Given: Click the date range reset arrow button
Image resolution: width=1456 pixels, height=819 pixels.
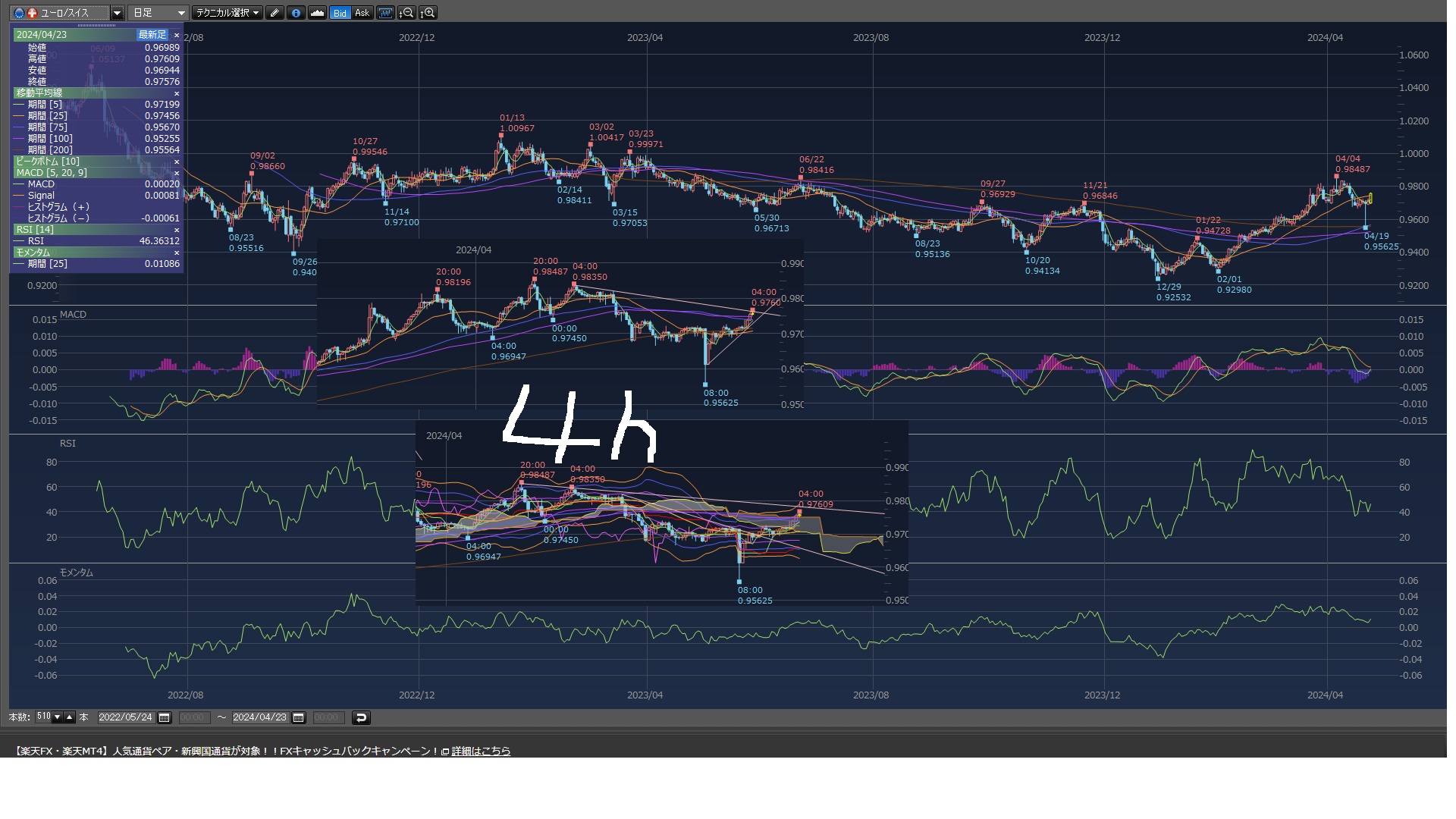Looking at the screenshot, I should click(361, 717).
